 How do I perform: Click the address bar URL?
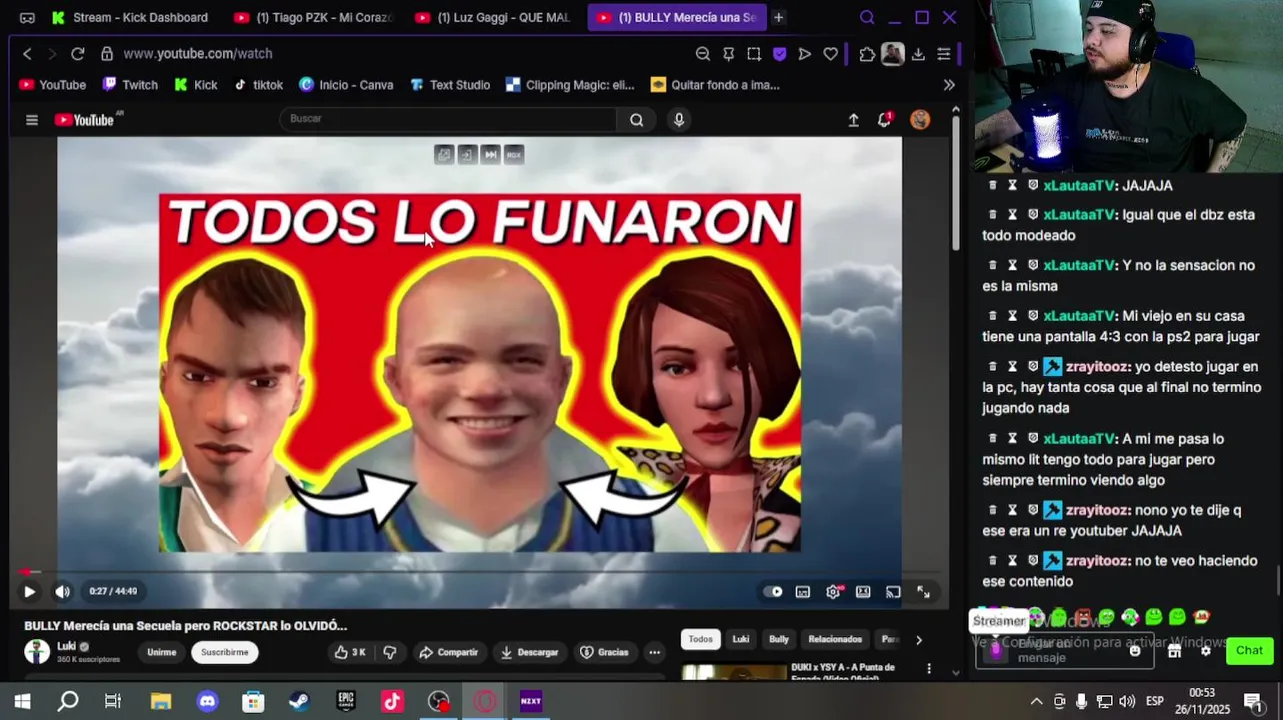[x=198, y=54]
